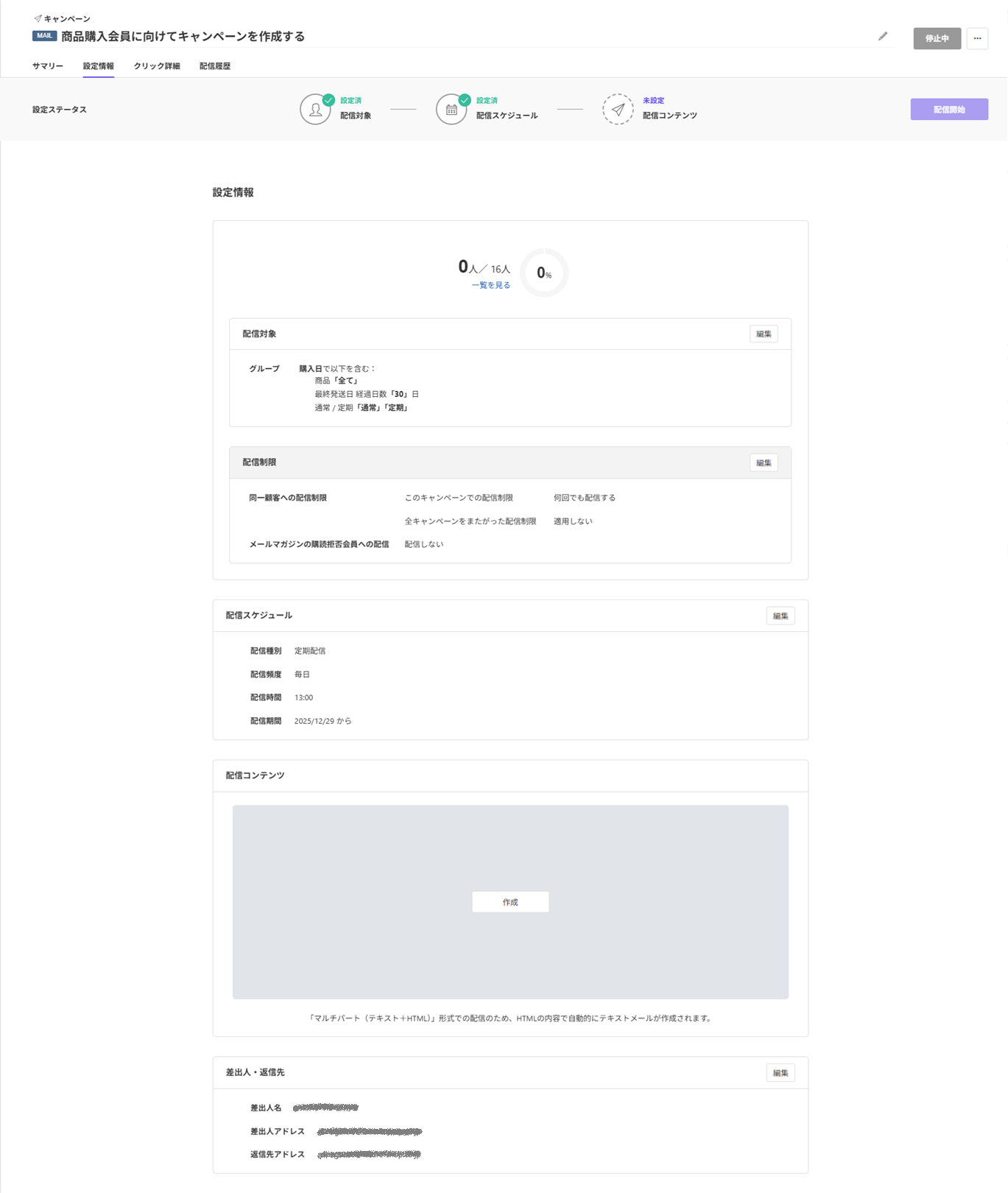Click the 配信開始 button
This screenshot has width=1008, height=1193.
click(x=948, y=110)
